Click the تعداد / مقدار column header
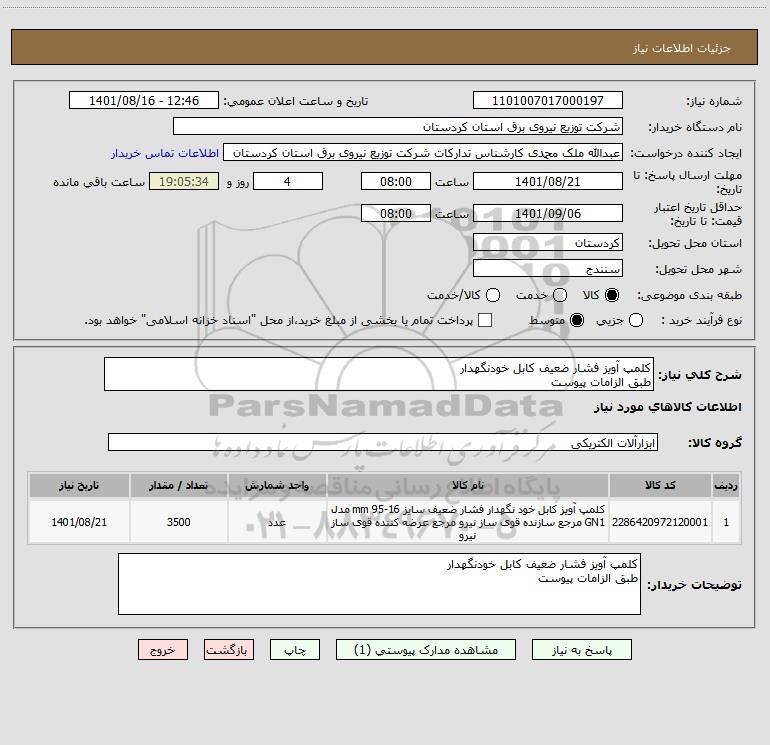This screenshot has width=770, height=745. click(x=179, y=485)
